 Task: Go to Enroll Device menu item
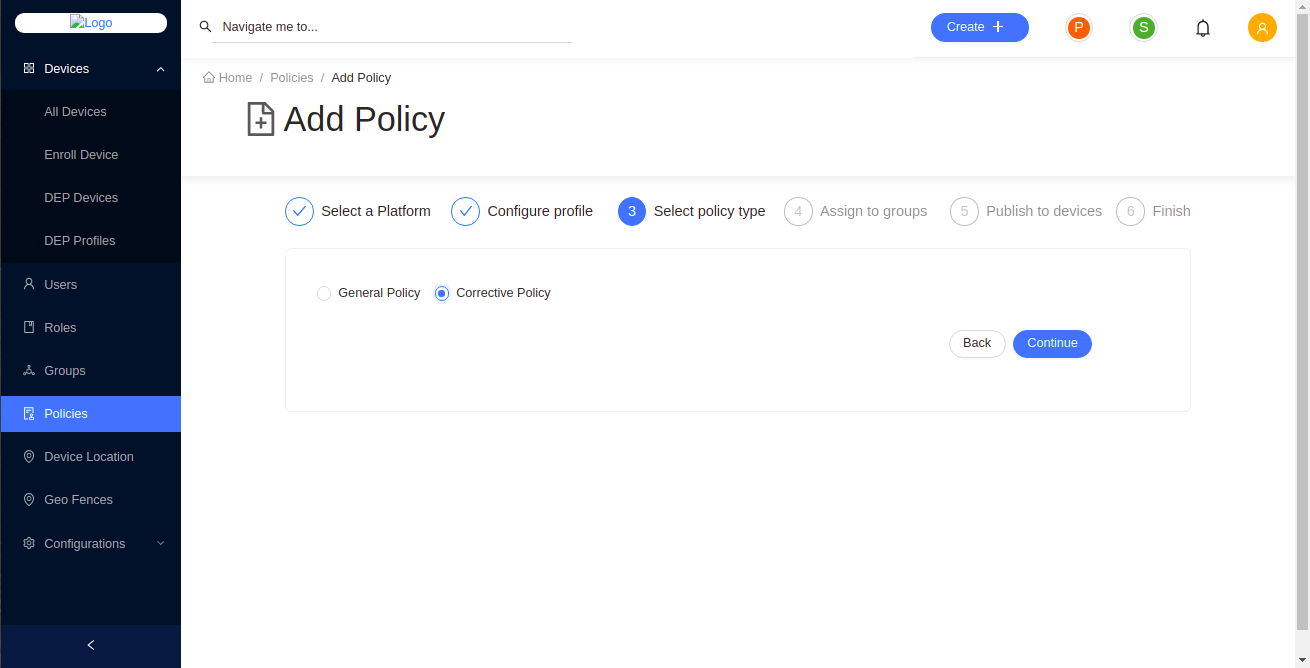pos(81,155)
